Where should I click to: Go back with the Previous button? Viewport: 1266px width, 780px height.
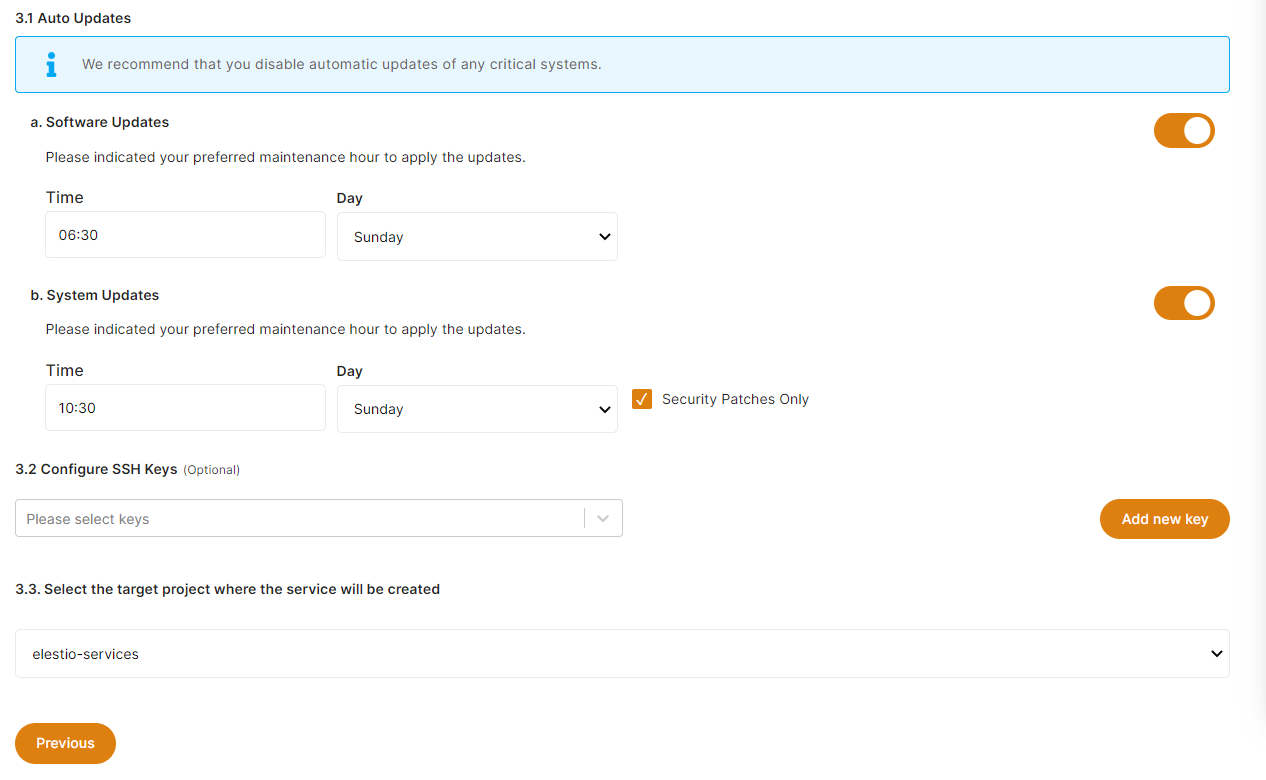pos(65,743)
